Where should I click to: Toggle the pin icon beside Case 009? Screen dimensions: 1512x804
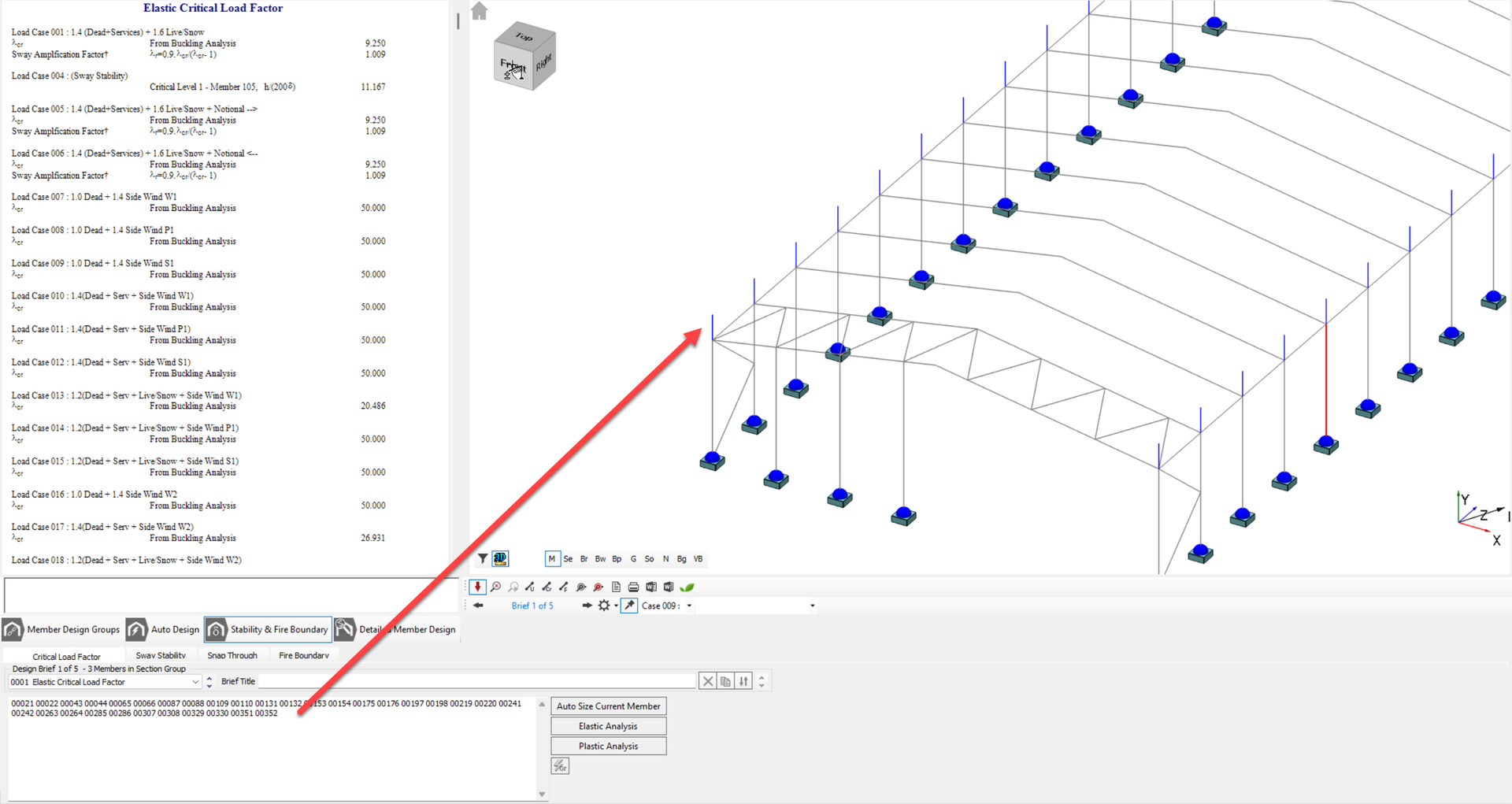628,606
